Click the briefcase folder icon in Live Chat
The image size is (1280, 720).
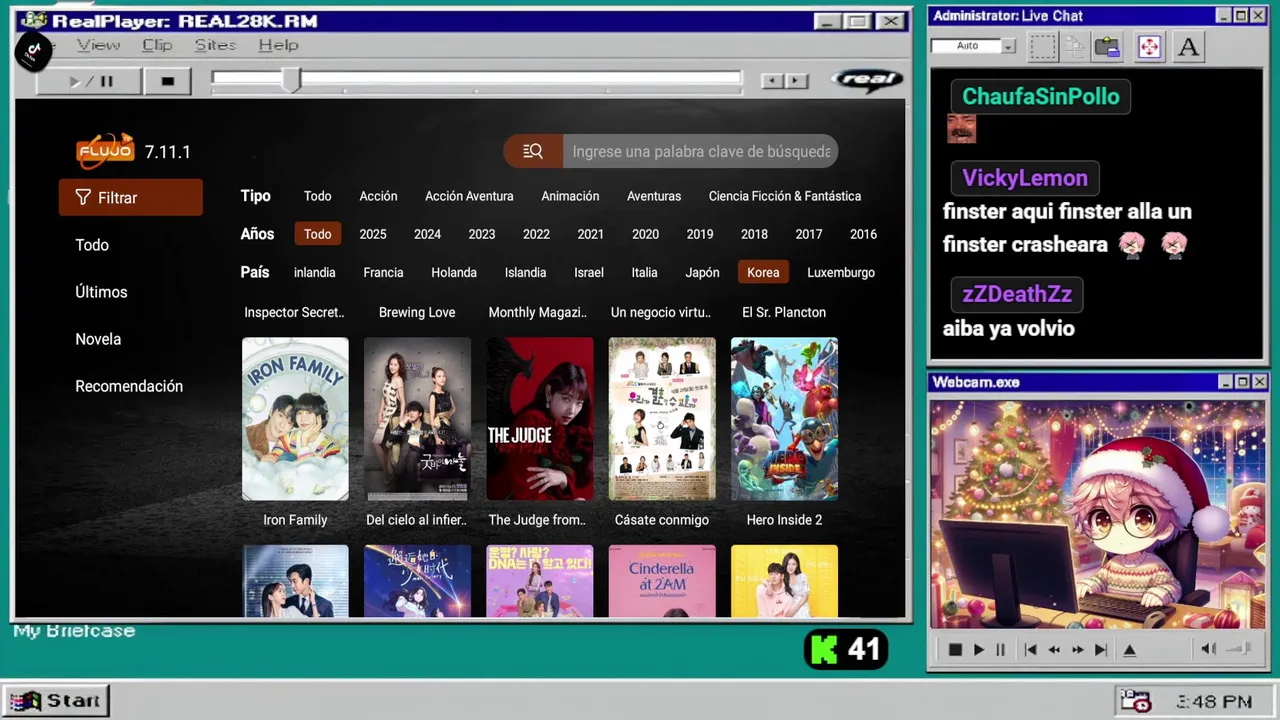point(1107,46)
